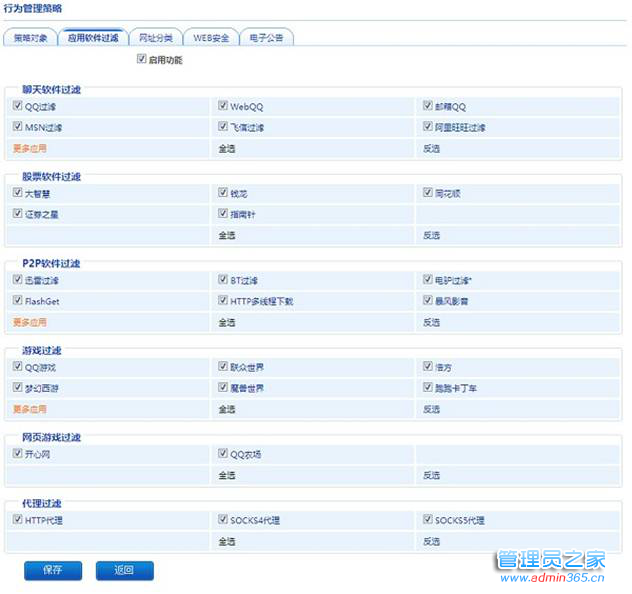Open 更多应用 in P2P软件过滤 section
This screenshot has height=594, width=632.
[30, 322]
